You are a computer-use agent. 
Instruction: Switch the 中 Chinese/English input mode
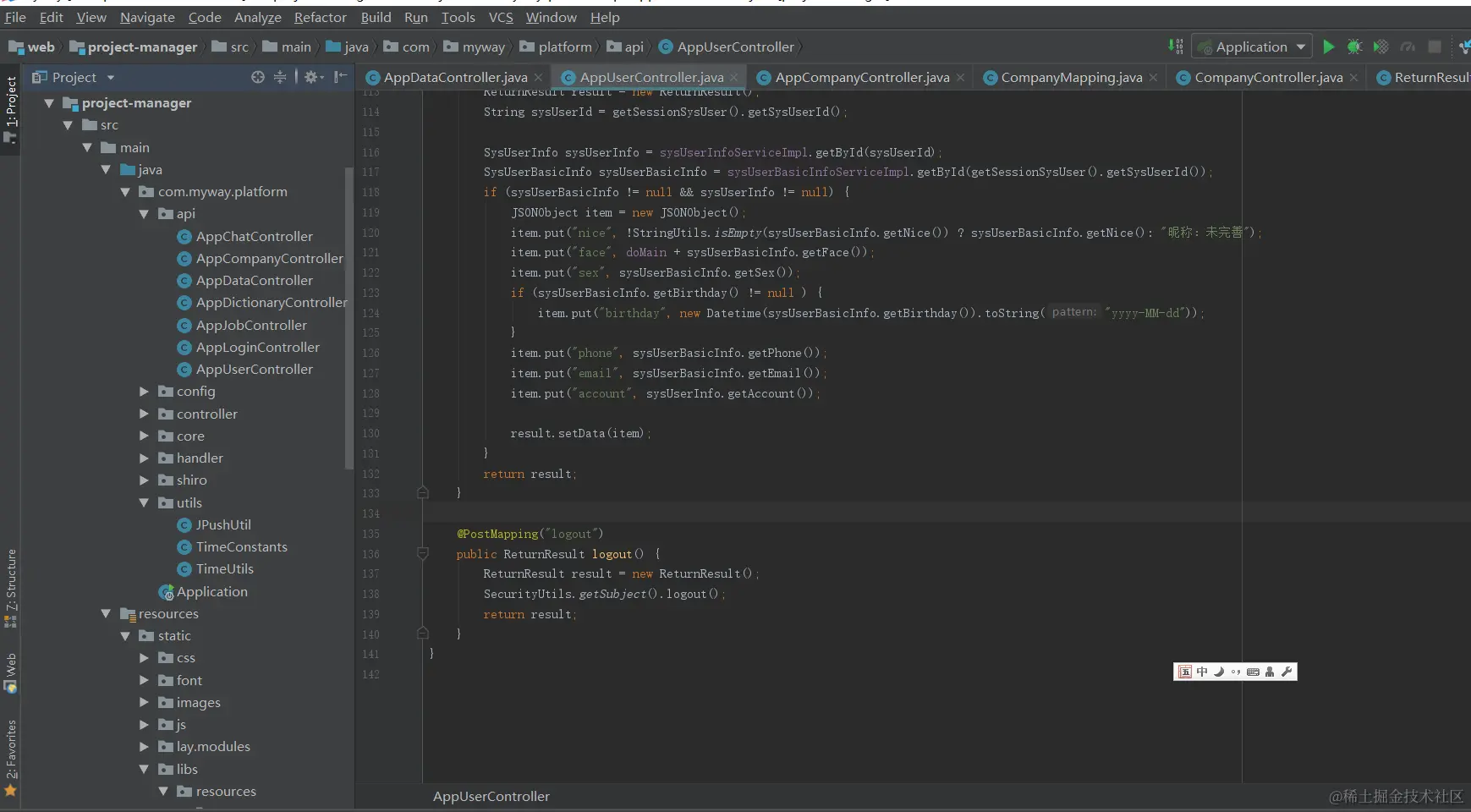(x=1202, y=672)
